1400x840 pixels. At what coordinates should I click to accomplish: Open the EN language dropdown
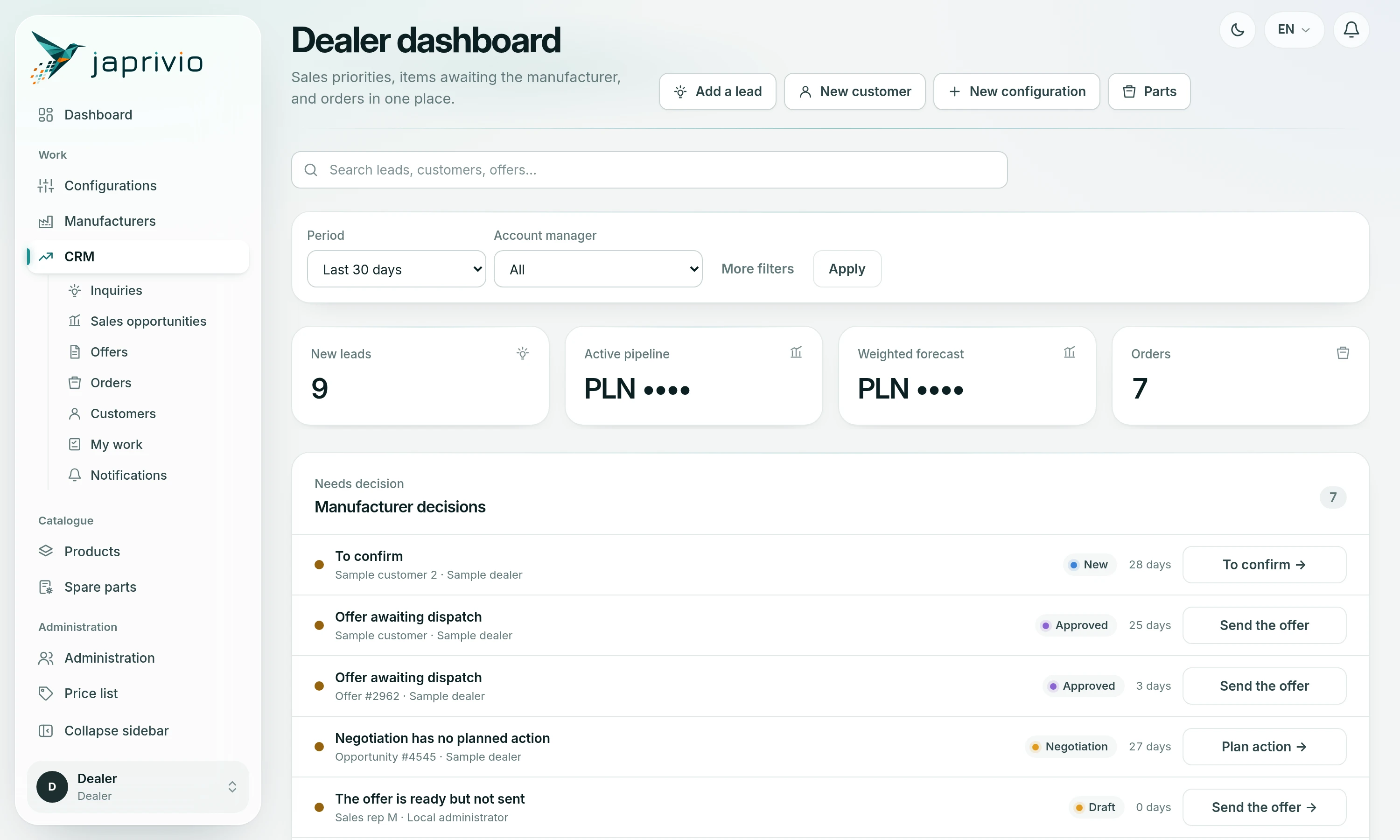pos(1294,29)
